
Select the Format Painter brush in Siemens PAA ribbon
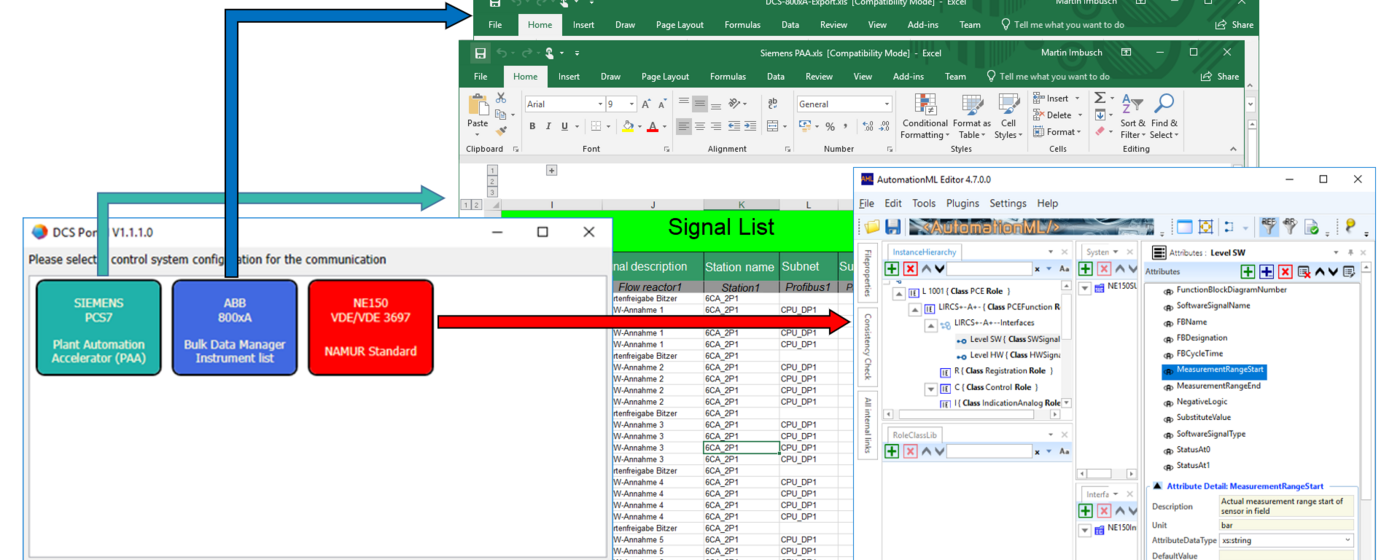[x=501, y=131]
